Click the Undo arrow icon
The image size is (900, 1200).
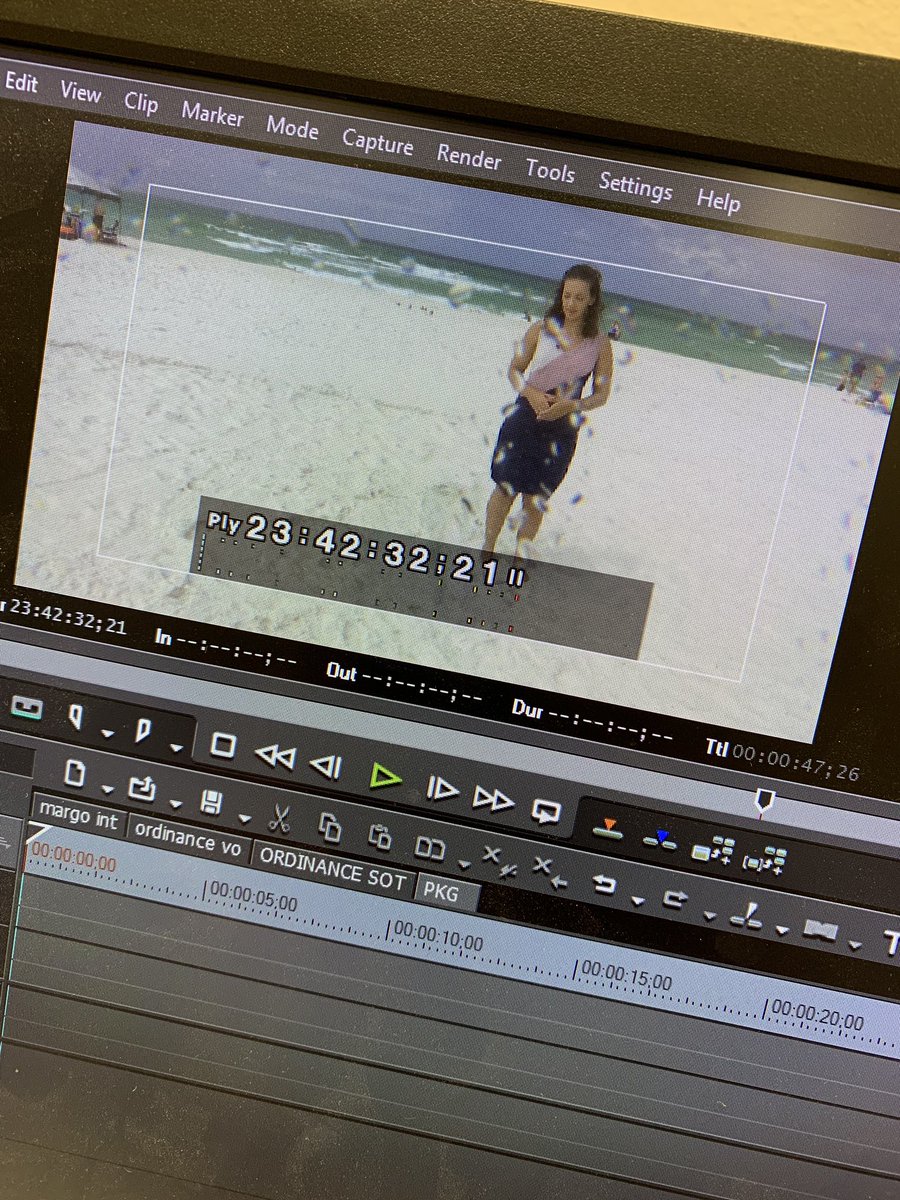(605, 884)
